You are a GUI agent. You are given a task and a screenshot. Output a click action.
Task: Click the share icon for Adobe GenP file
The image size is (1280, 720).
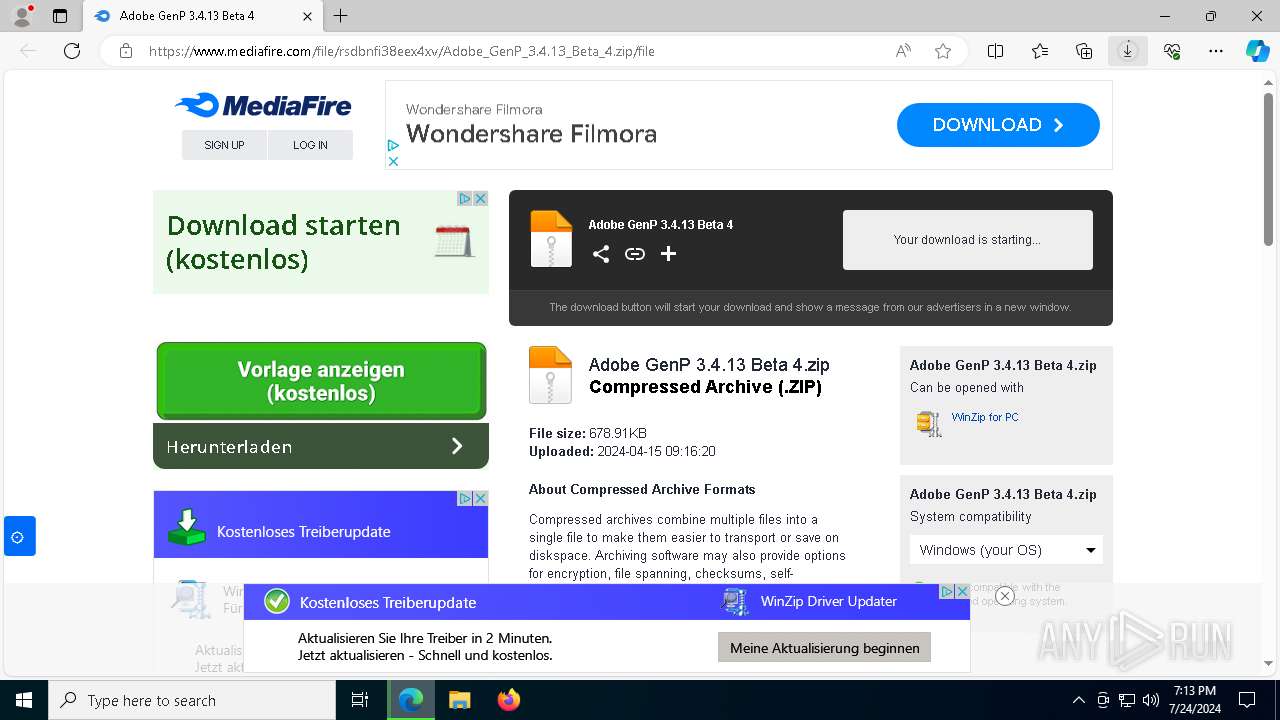pos(601,254)
